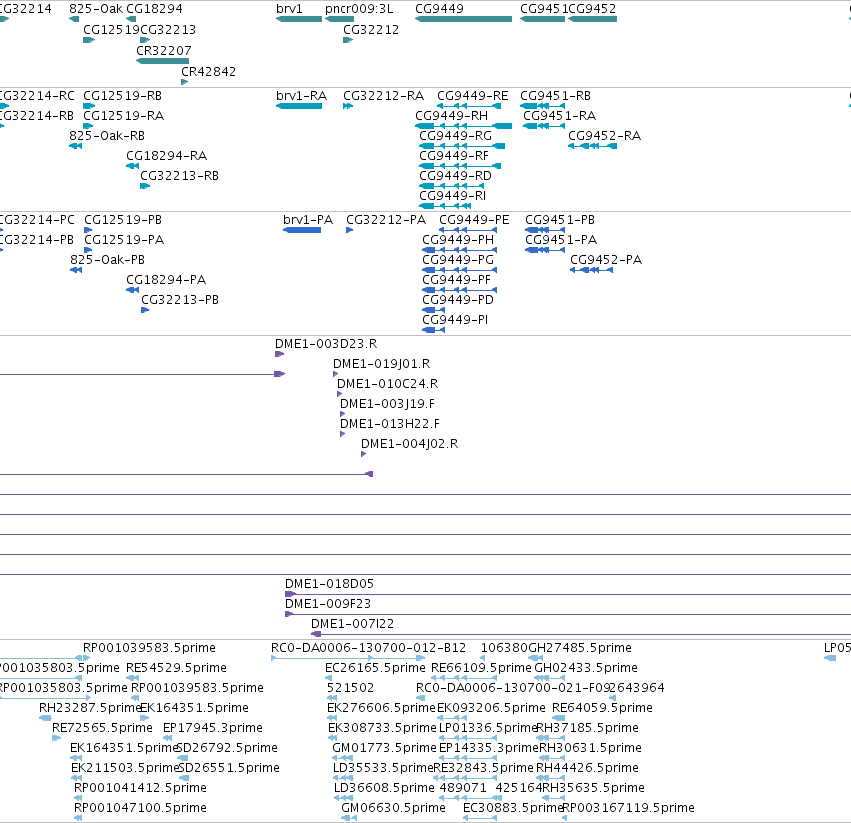This screenshot has height=823, width=851.
Task: Choose transcript CG9449-RH
Action: click(x=463, y=126)
